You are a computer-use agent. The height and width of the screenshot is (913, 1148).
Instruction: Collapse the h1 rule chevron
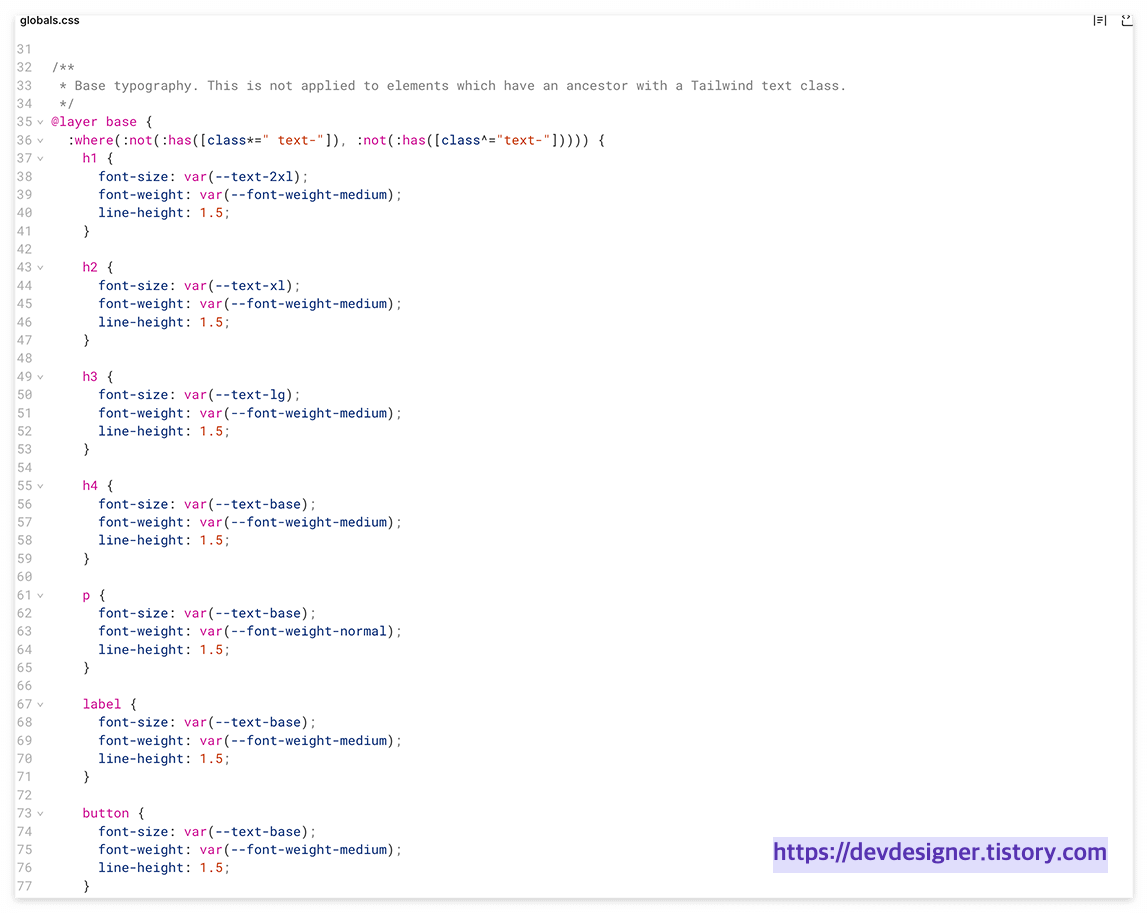[40, 158]
